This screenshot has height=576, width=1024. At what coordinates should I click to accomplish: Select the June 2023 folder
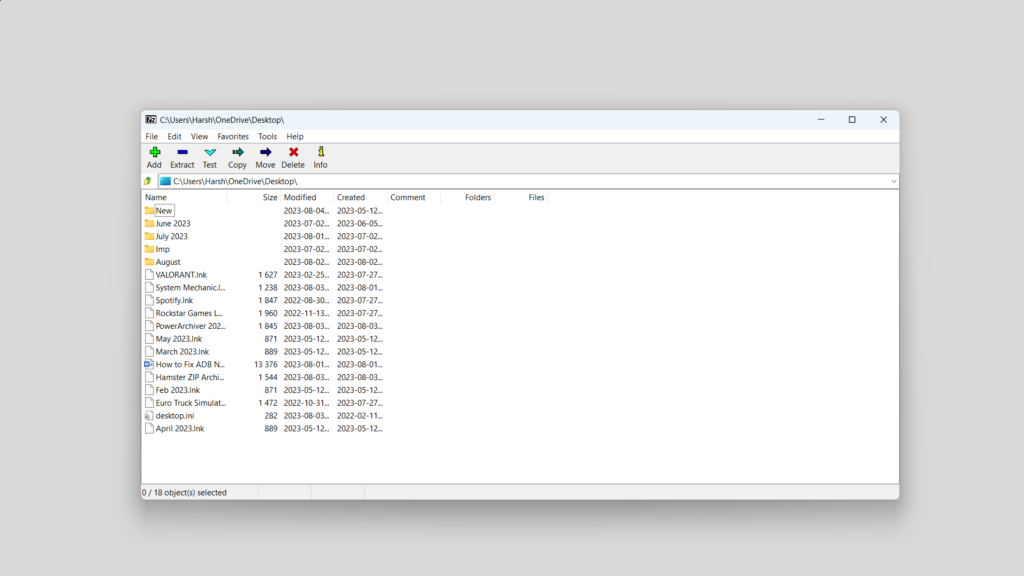[x=172, y=224]
